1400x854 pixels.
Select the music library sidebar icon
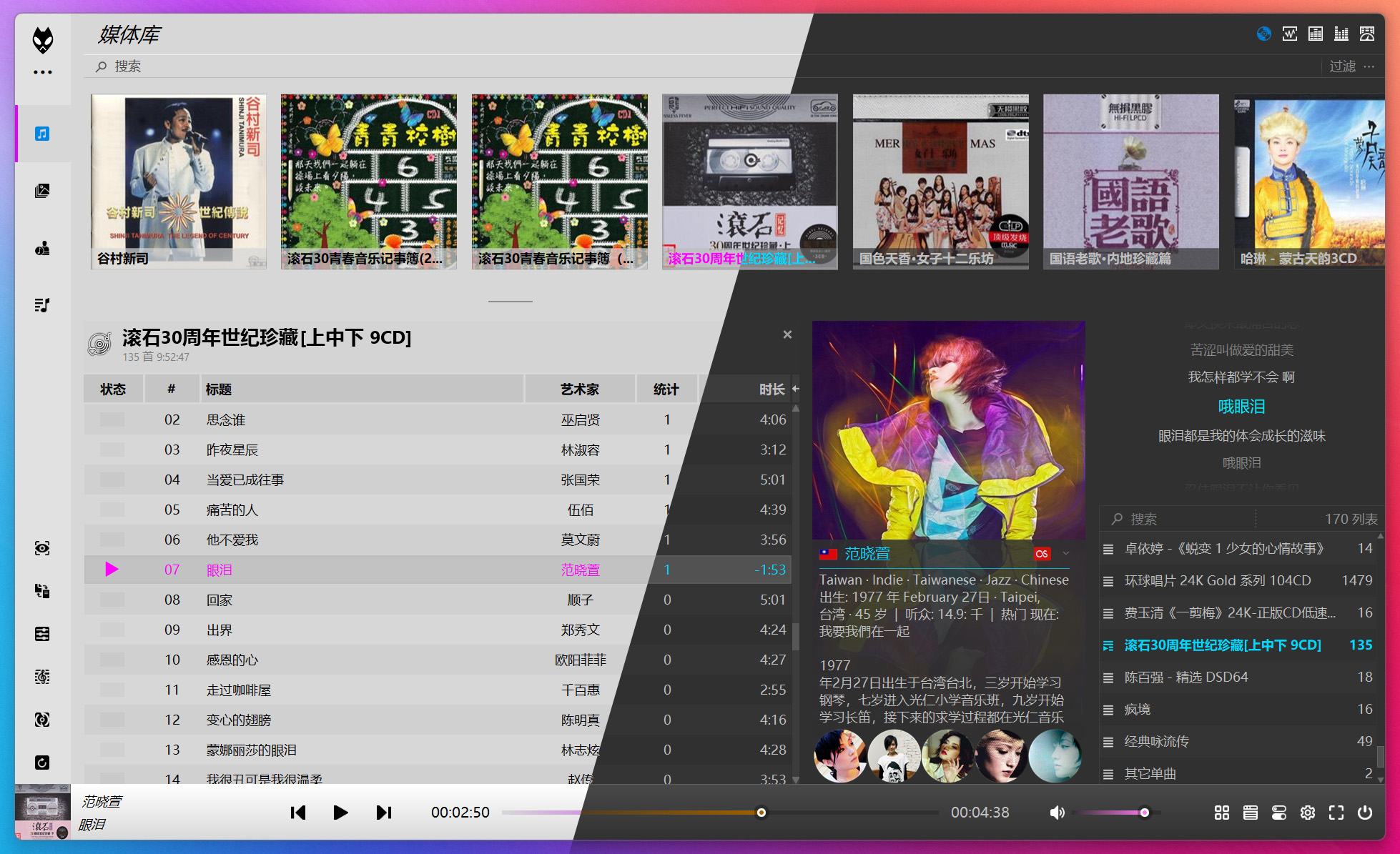42,134
